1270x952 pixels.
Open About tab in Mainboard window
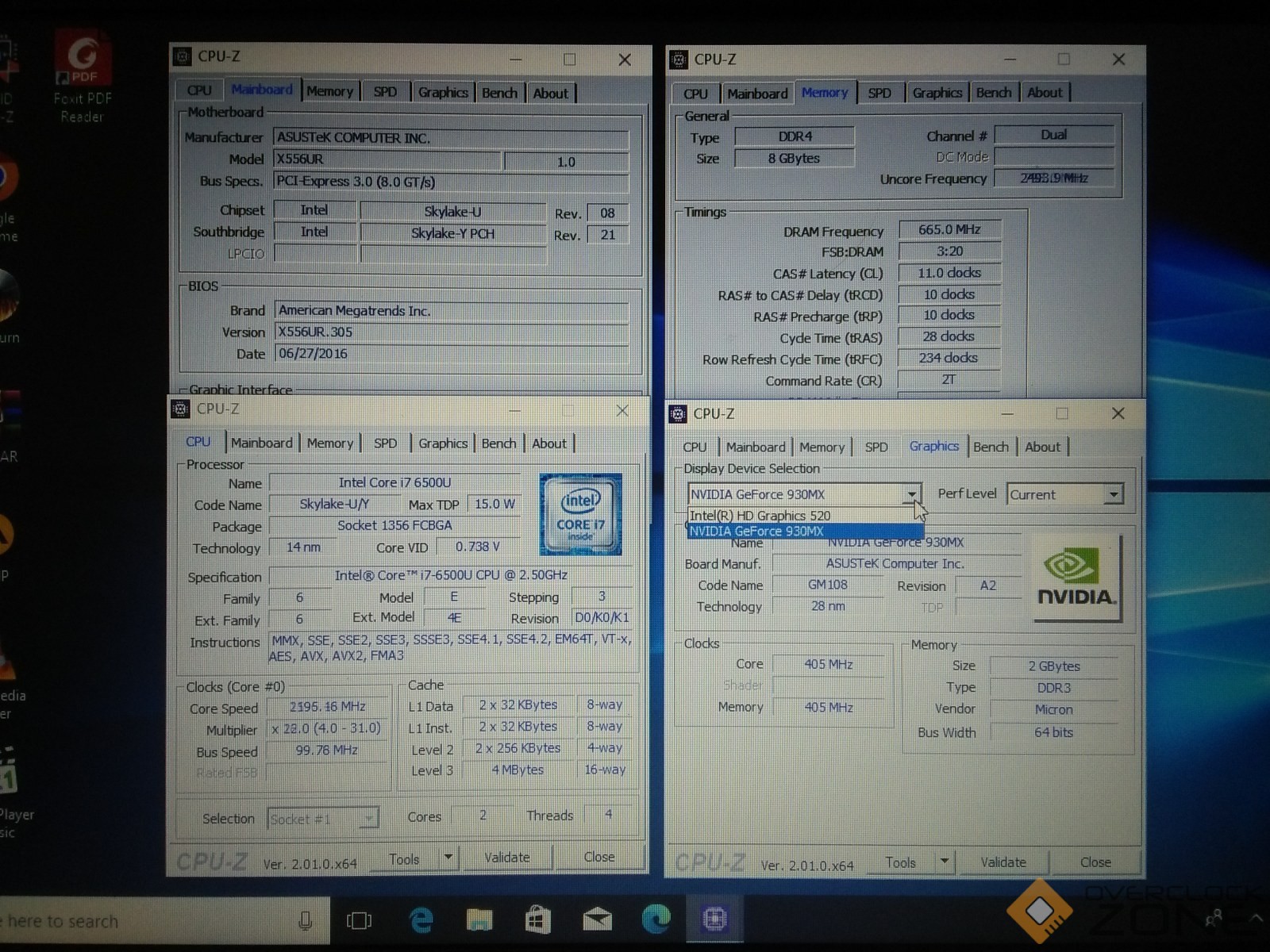click(x=550, y=93)
